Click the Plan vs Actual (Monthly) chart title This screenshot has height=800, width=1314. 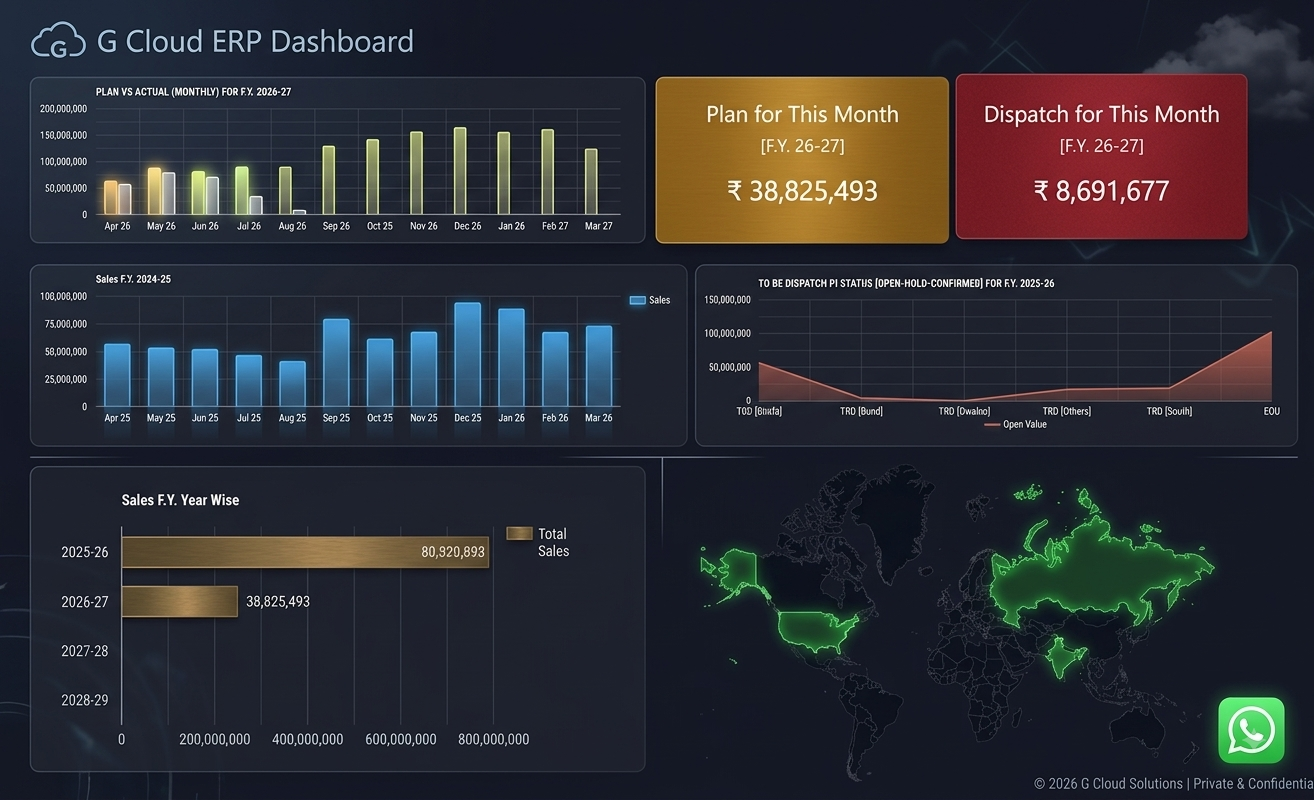coord(193,92)
